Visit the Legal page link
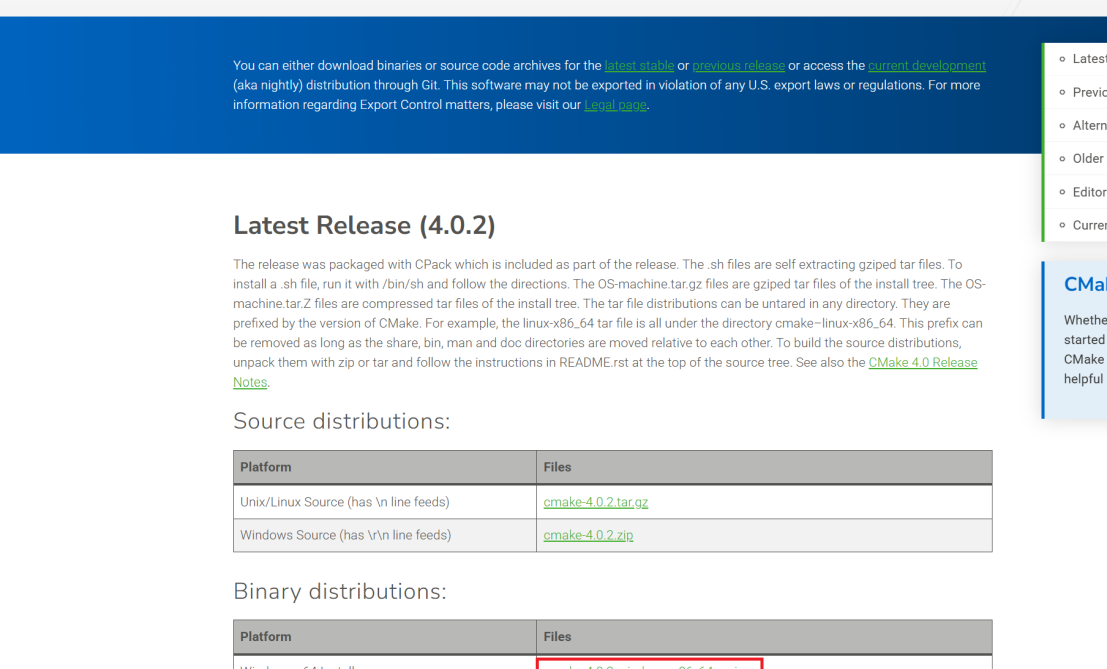 [x=615, y=105]
